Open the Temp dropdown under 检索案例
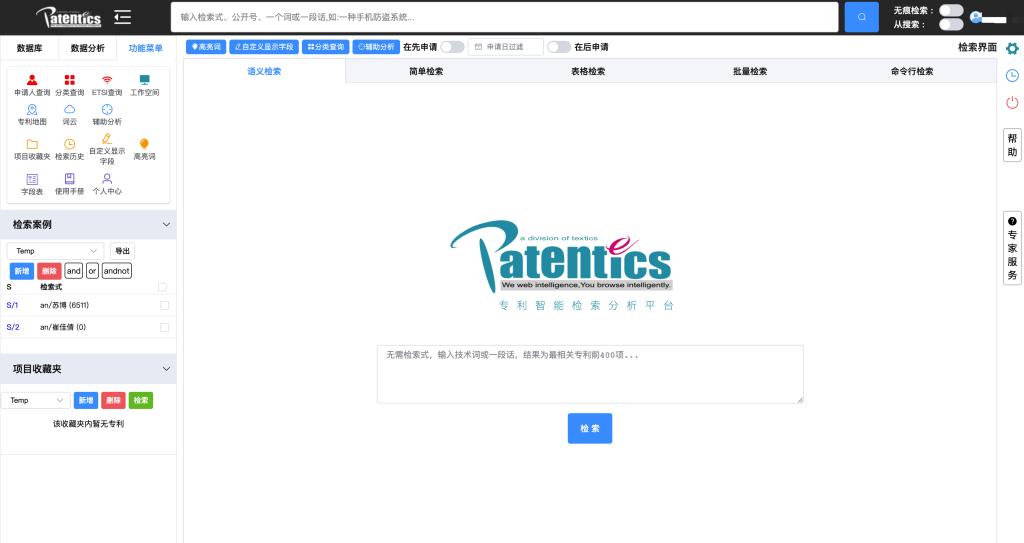Viewport: 1024px width, 543px height. click(56, 251)
